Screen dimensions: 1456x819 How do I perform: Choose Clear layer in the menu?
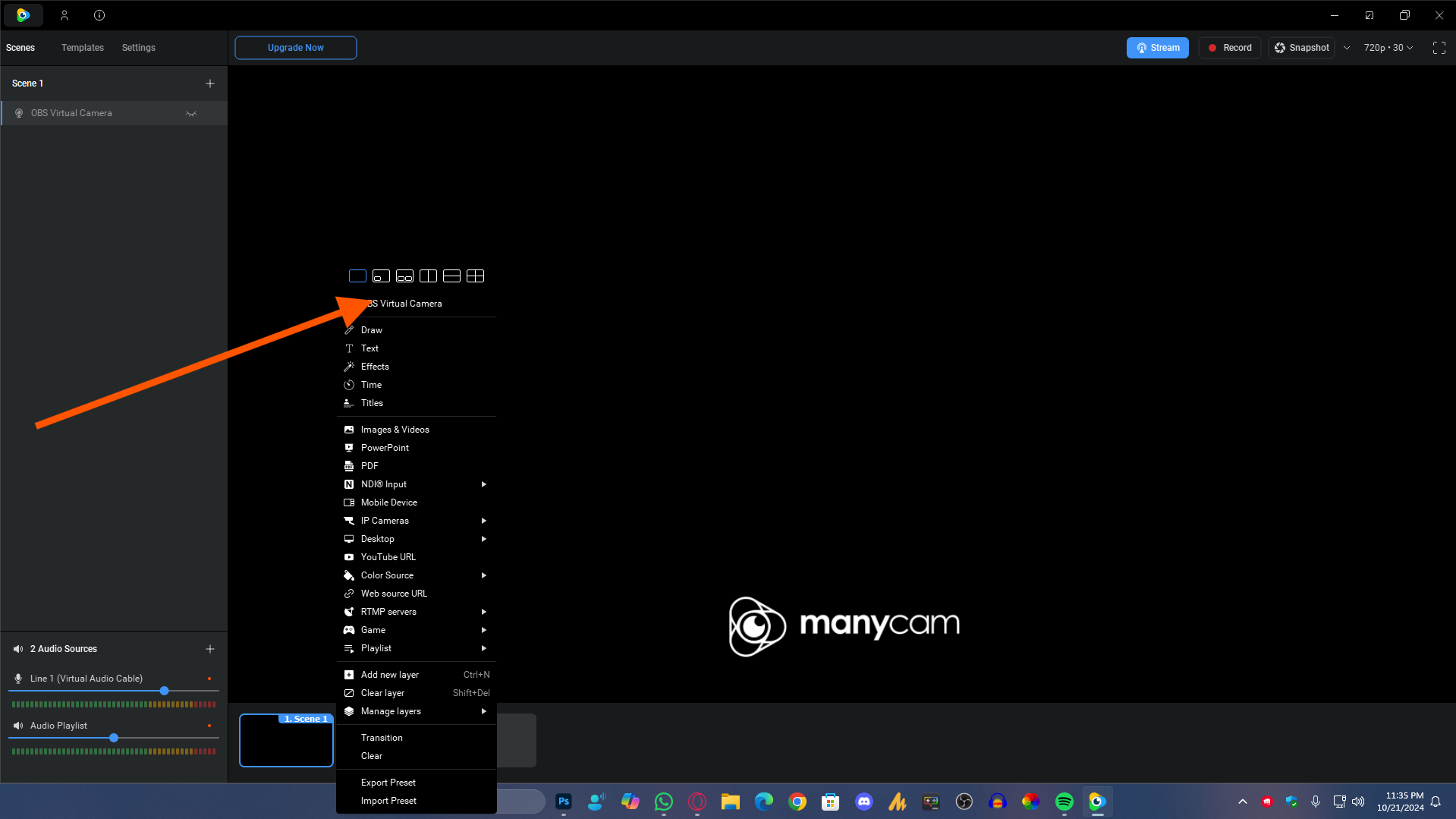(x=417, y=693)
